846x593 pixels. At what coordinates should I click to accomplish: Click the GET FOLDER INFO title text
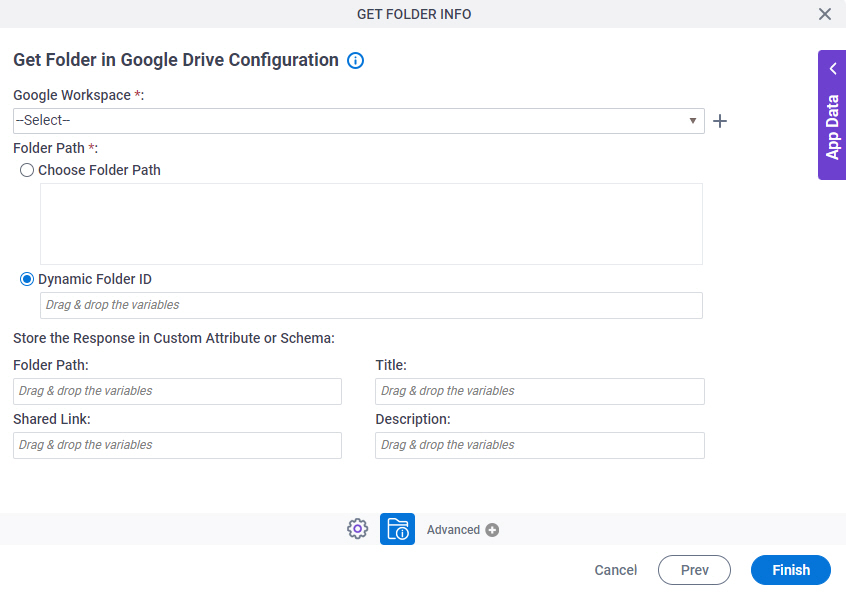(414, 14)
